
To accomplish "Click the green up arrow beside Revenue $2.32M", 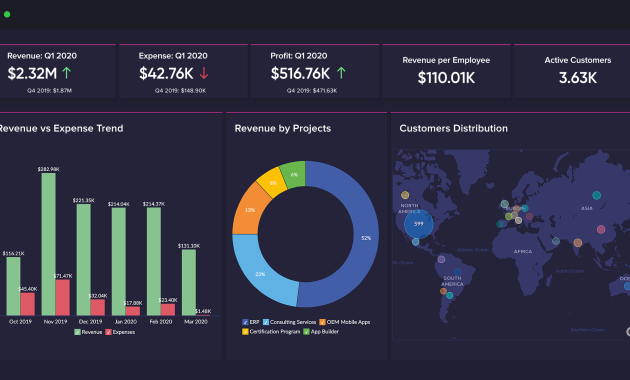I will point(67,73).
